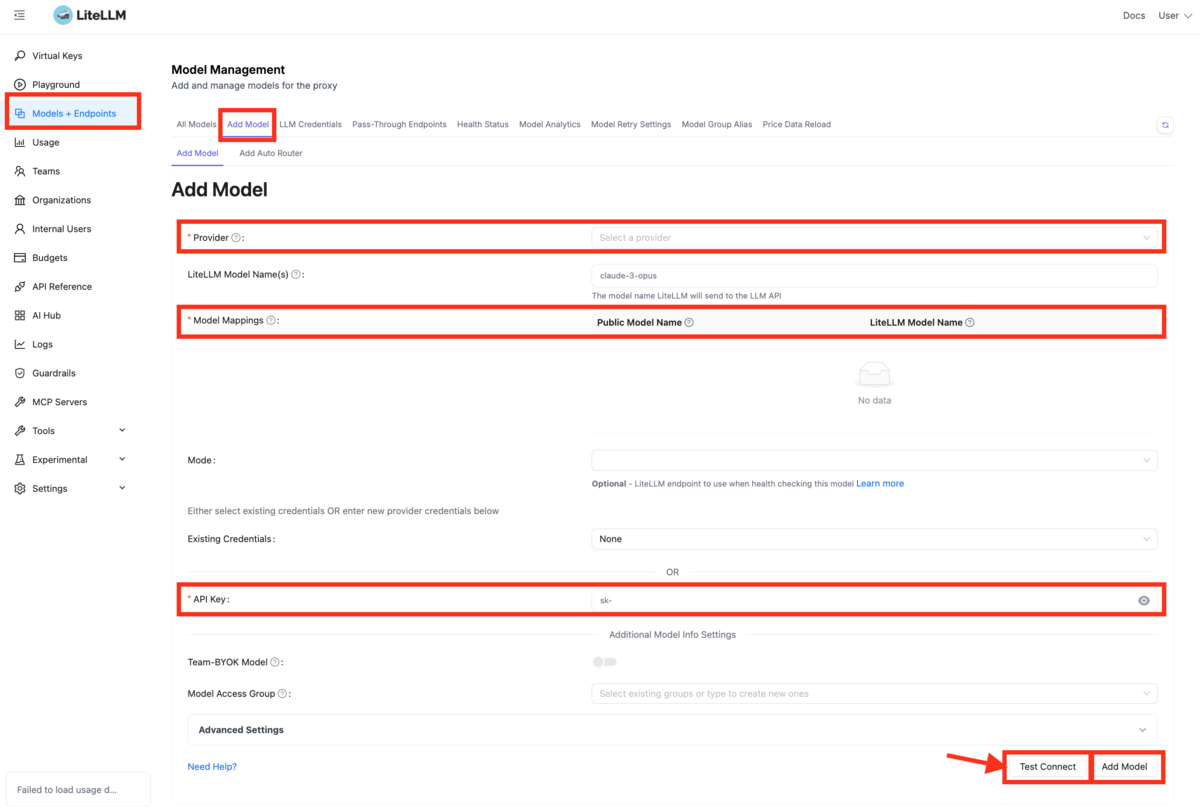Open Playground via its sidebar icon
Image resolution: width=1200 pixels, height=807 pixels.
(x=20, y=85)
